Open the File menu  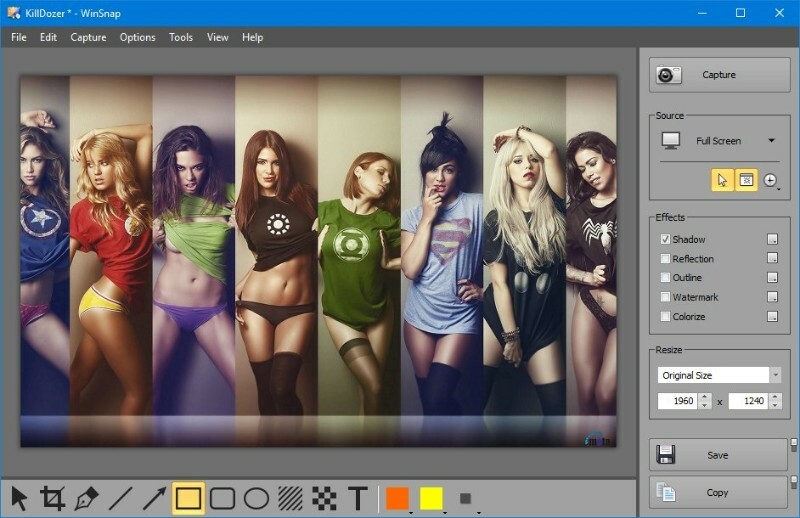[x=18, y=37]
